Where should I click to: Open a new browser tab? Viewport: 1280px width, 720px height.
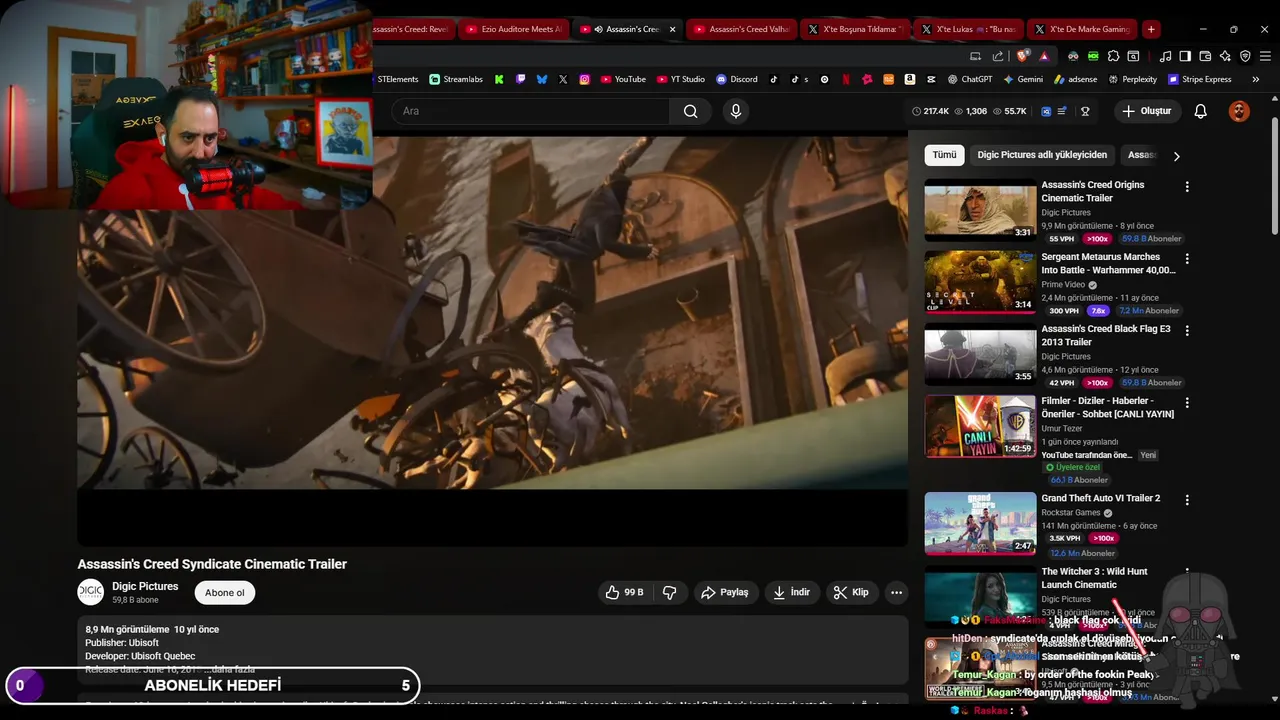coord(1151,29)
